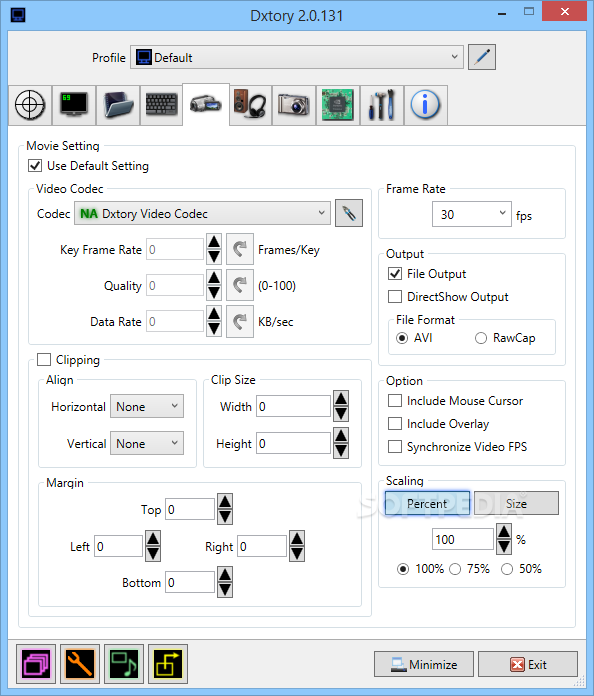Switch to the audio speaker-headphones tab

click(x=250, y=105)
